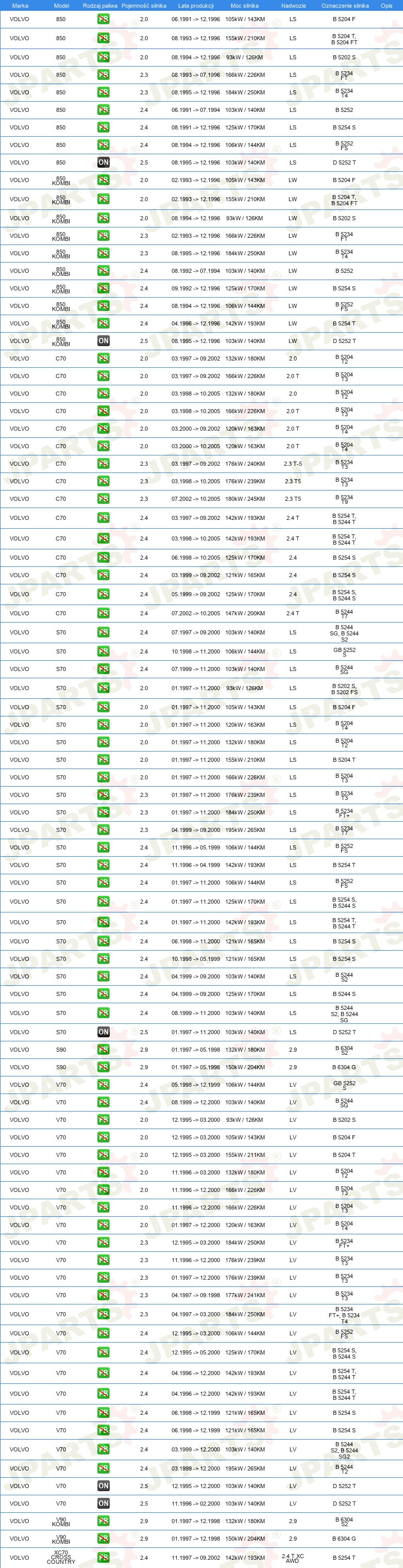Viewport: 403px width, 1568px height.
Task: Click the 'B 5234 FT+, B 5234 T4' engine cell
Action: coord(344,1315)
